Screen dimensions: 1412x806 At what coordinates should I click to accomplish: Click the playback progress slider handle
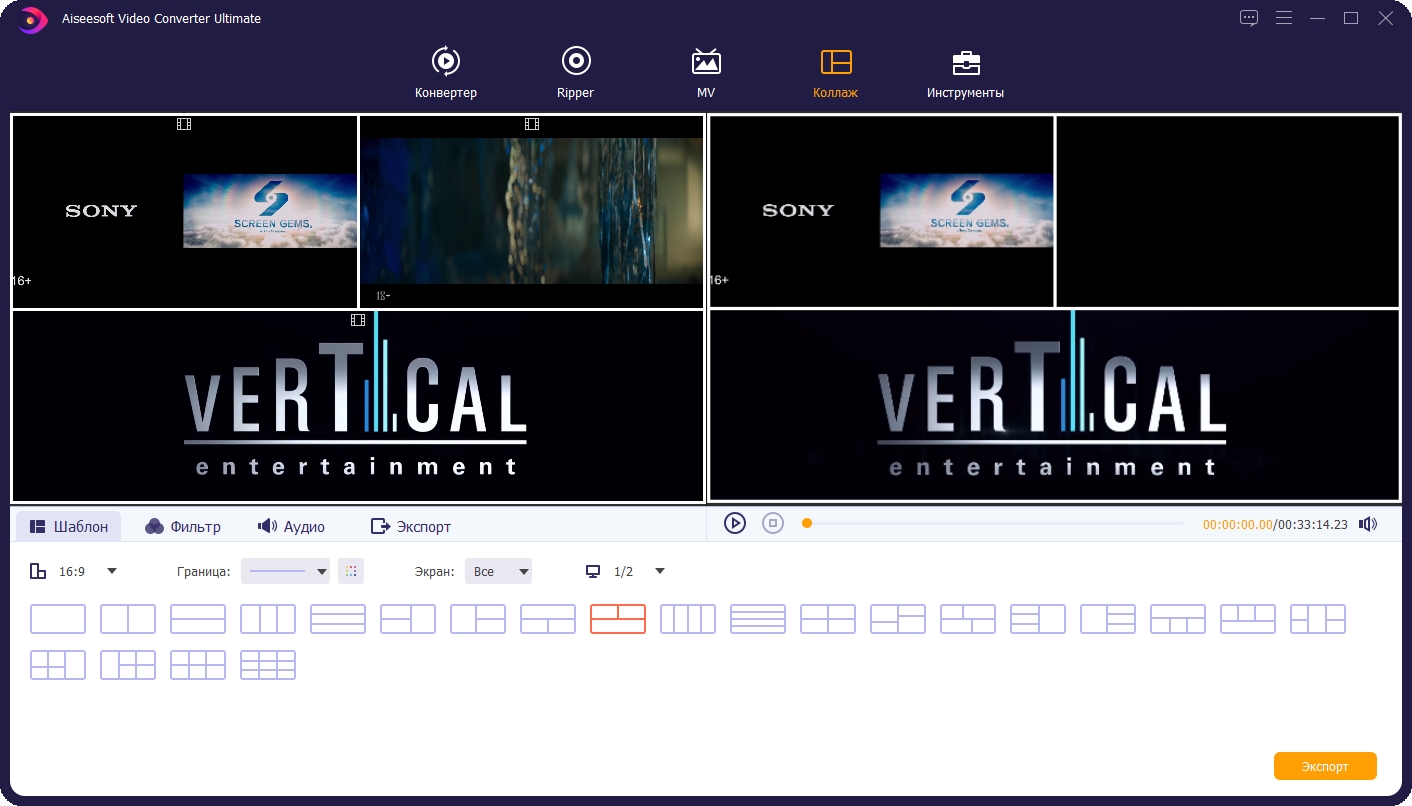coord(807,523)
